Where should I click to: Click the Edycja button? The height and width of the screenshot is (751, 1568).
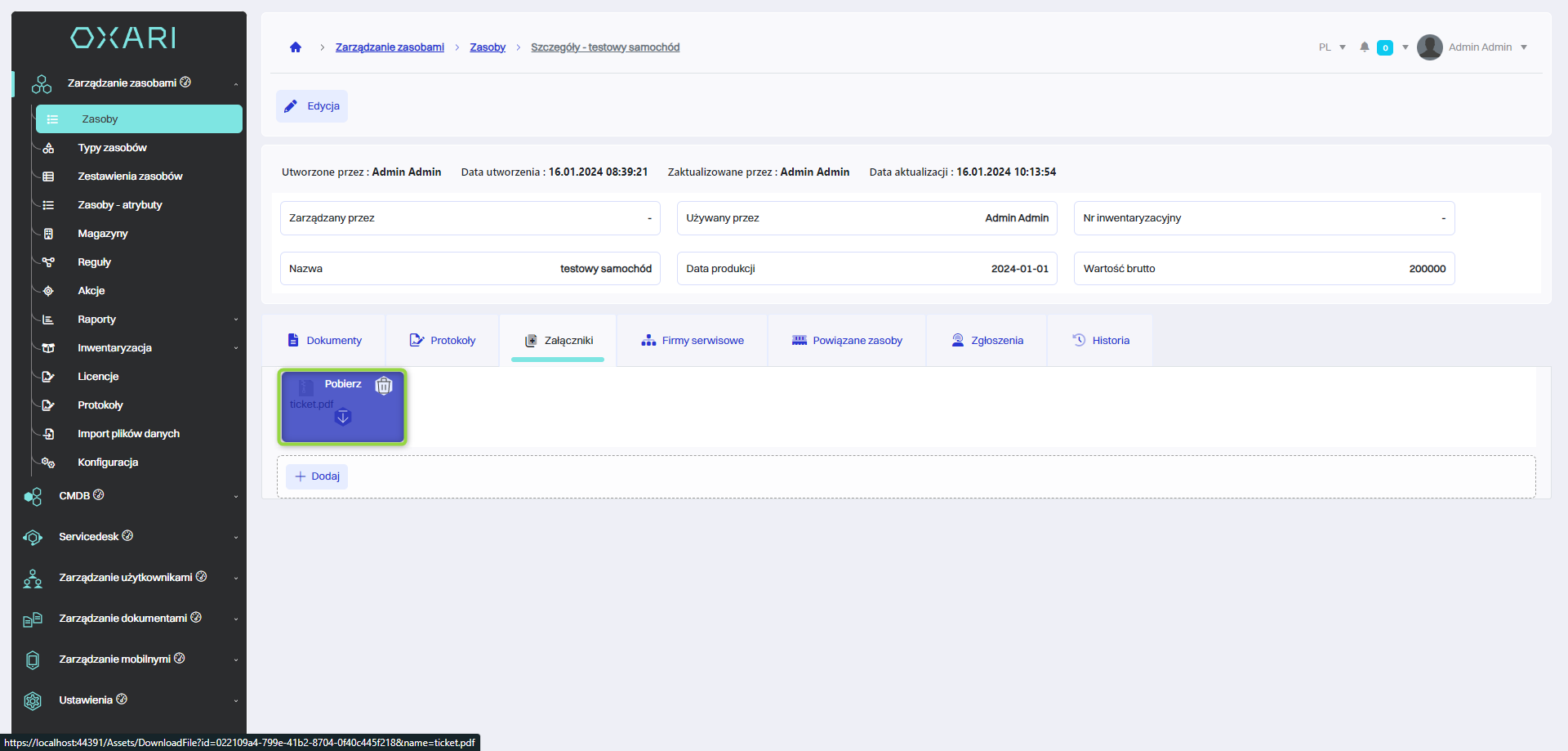pos(312,106)
